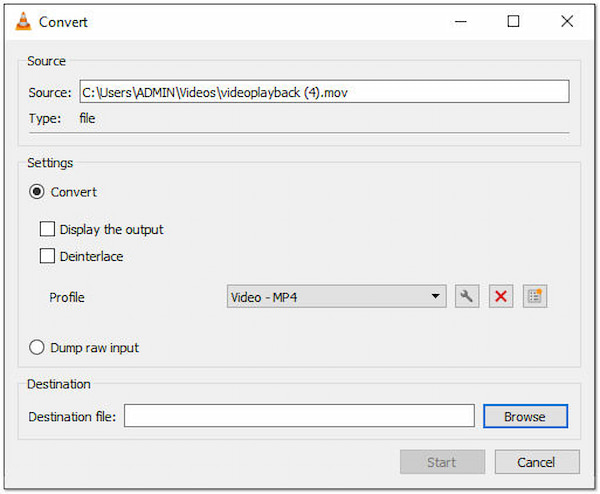Edit selected profile with wrench icon

[x=467, y=296]
